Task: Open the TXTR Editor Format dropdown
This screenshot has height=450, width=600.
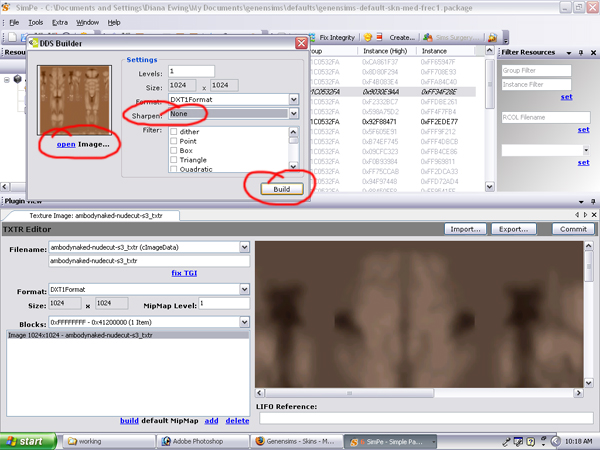Action: [245, 289]
